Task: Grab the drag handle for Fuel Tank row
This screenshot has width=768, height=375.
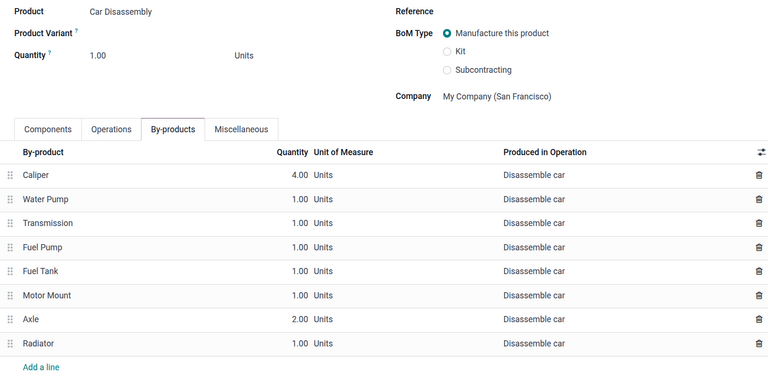Action: pos(10,271)
